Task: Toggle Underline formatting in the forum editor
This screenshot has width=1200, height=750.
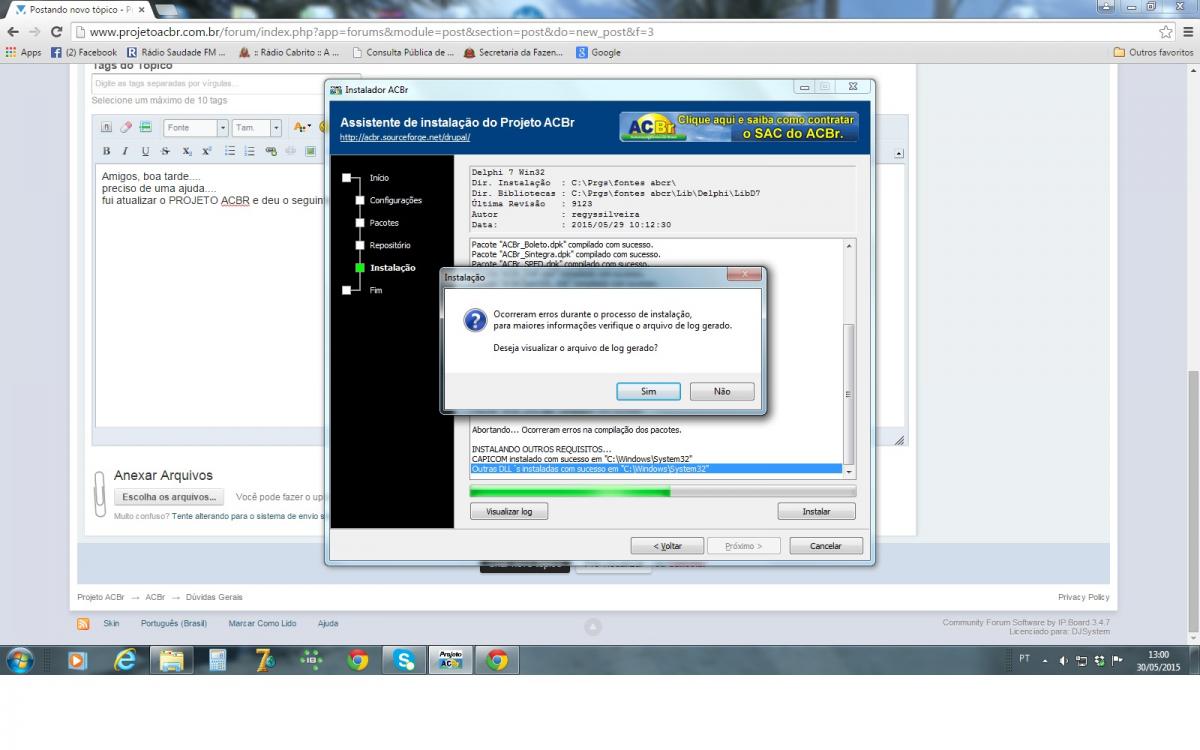Action: coord(145,151)
